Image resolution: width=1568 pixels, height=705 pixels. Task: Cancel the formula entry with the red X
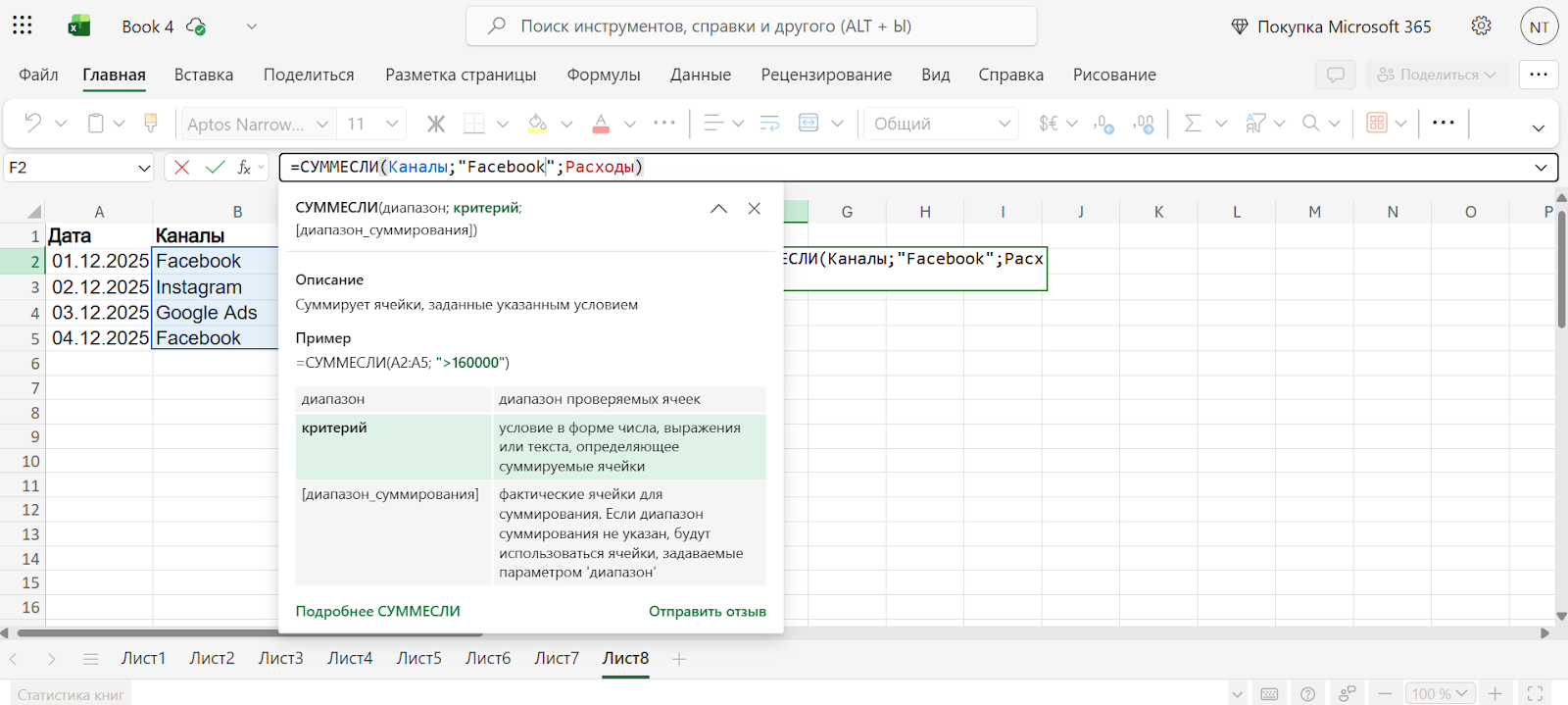coord(181,168)
